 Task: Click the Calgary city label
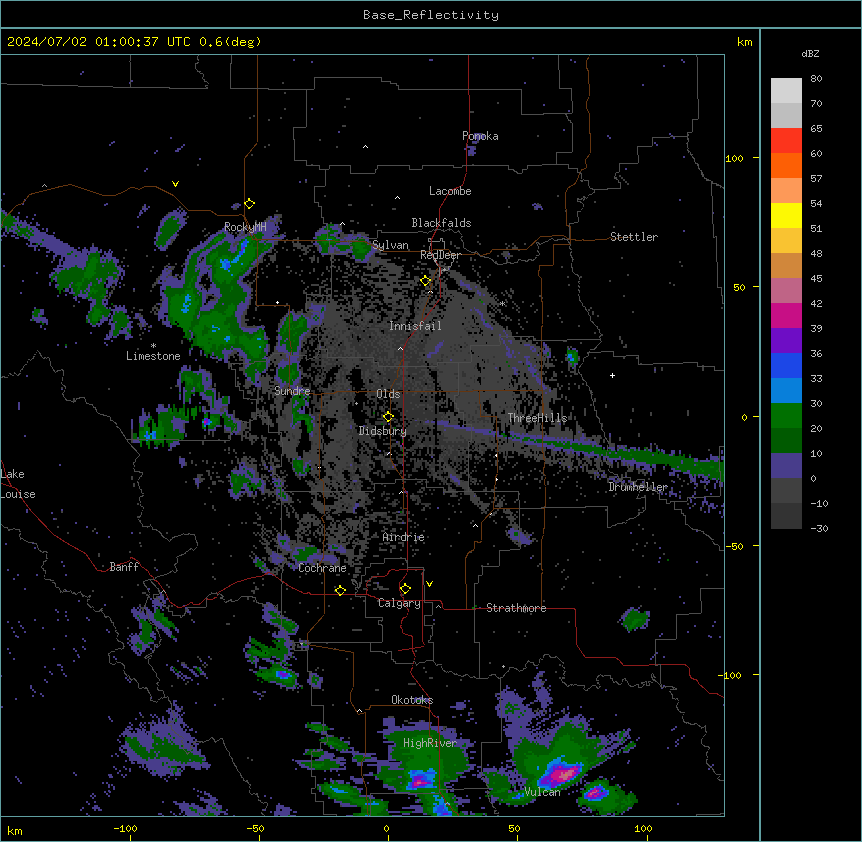(x=399, y=603)
